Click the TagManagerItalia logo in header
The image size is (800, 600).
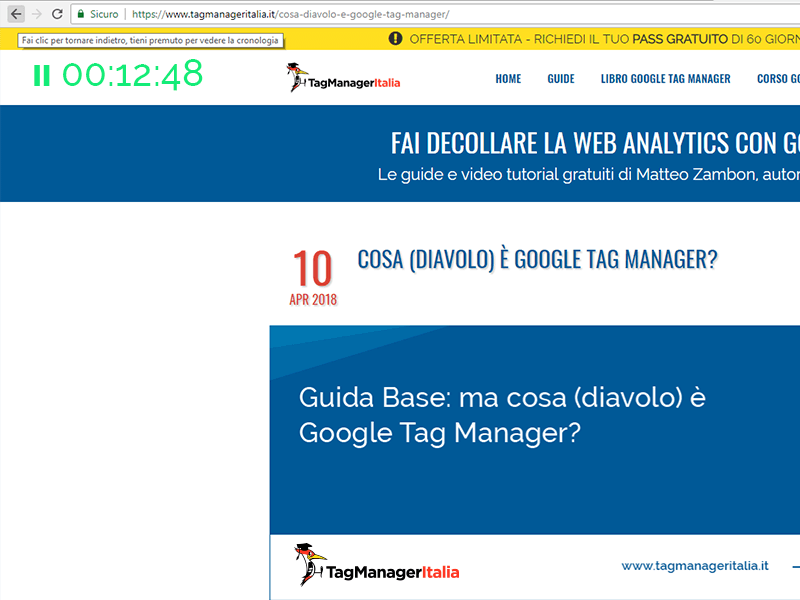(343, 78)
